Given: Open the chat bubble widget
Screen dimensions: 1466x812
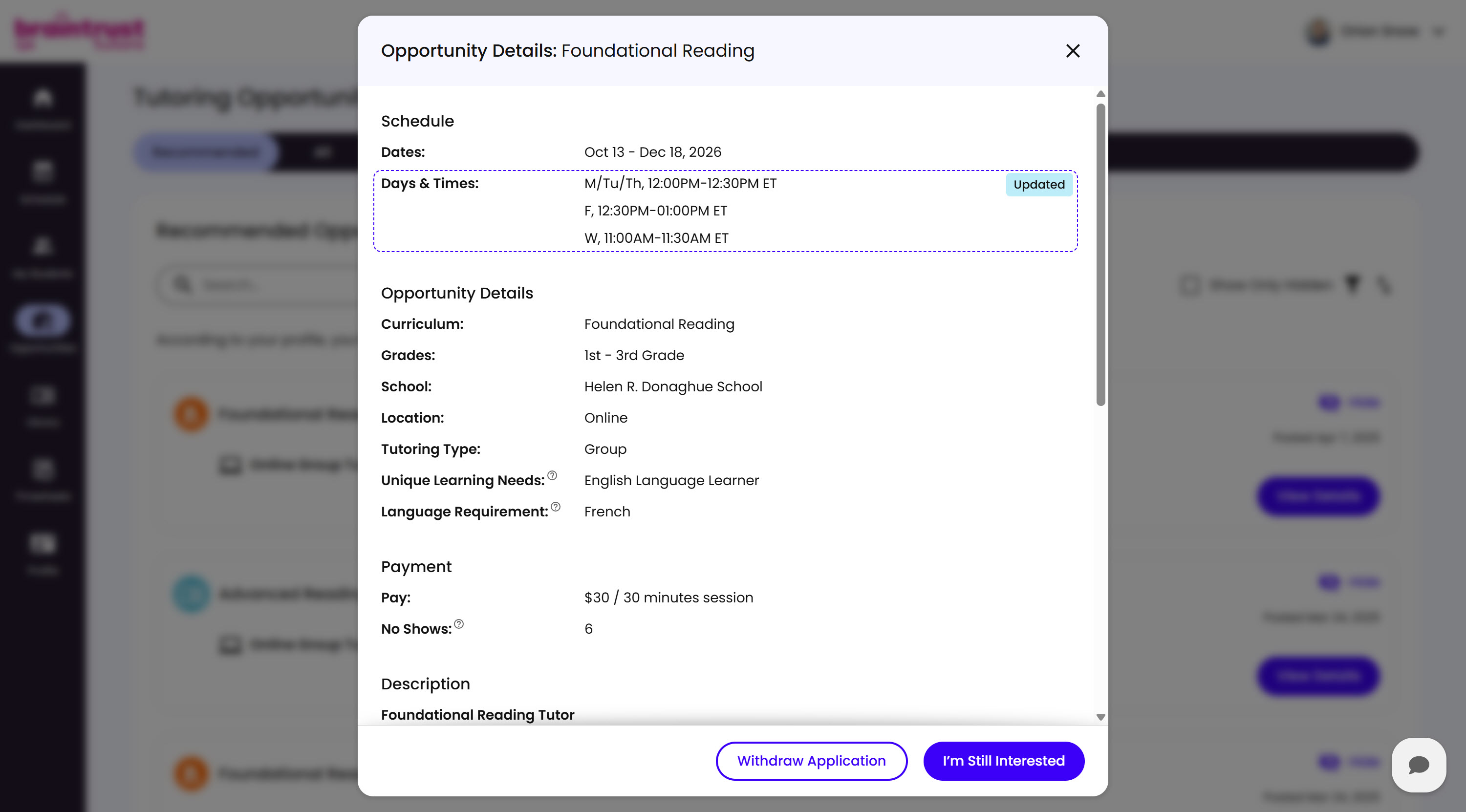Looking at the screenshot, I should pos(1418,765).
